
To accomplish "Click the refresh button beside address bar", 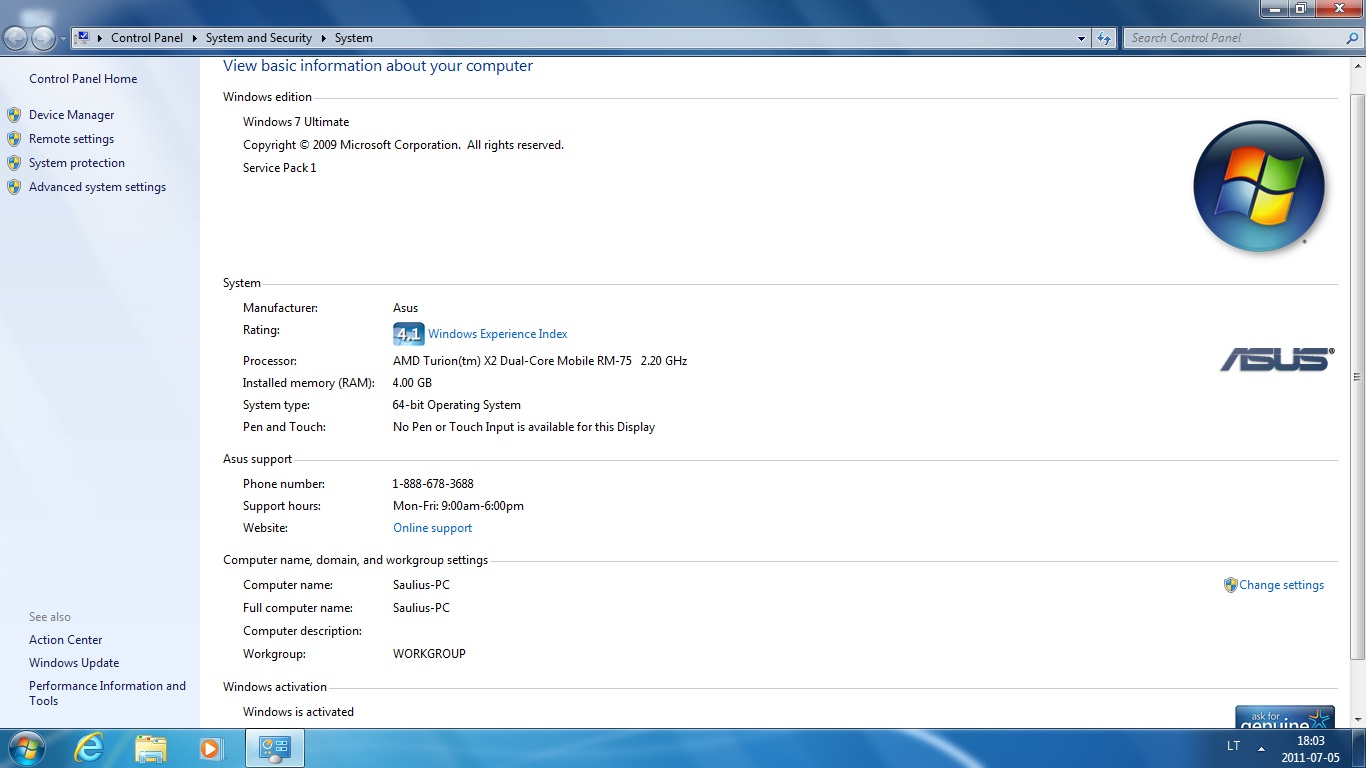I will (1104, 38).
